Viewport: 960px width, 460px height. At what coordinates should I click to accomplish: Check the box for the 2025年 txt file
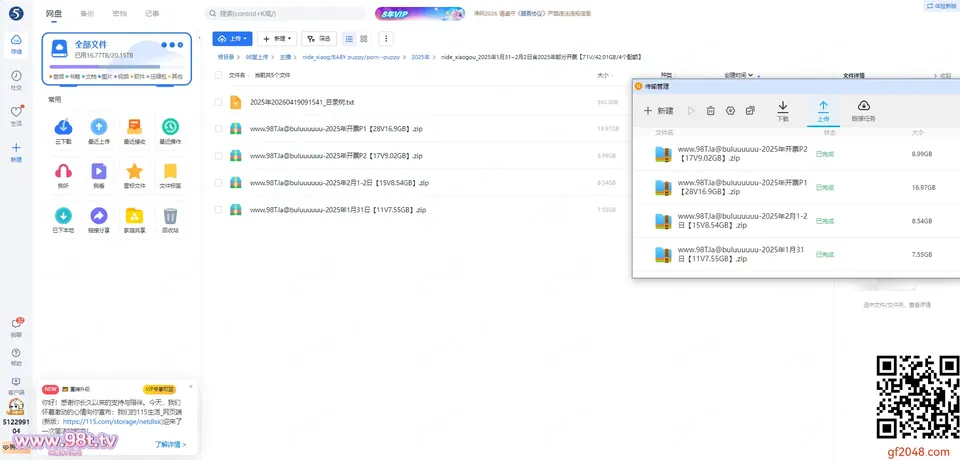coord(219,102)
